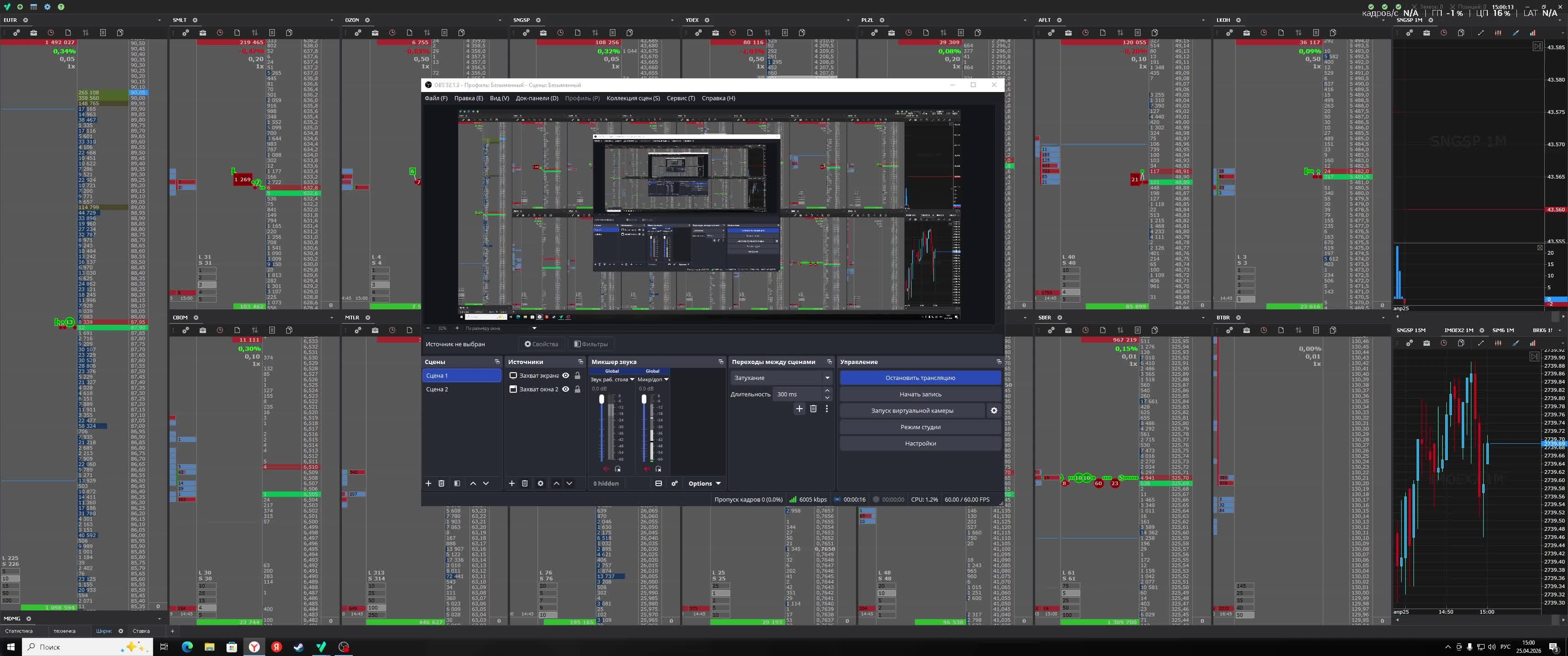Image resolution: width=1568 pixels, height=656 pixels.
Task: Delete selected scene with trash icon
Action: click(441, 483)
